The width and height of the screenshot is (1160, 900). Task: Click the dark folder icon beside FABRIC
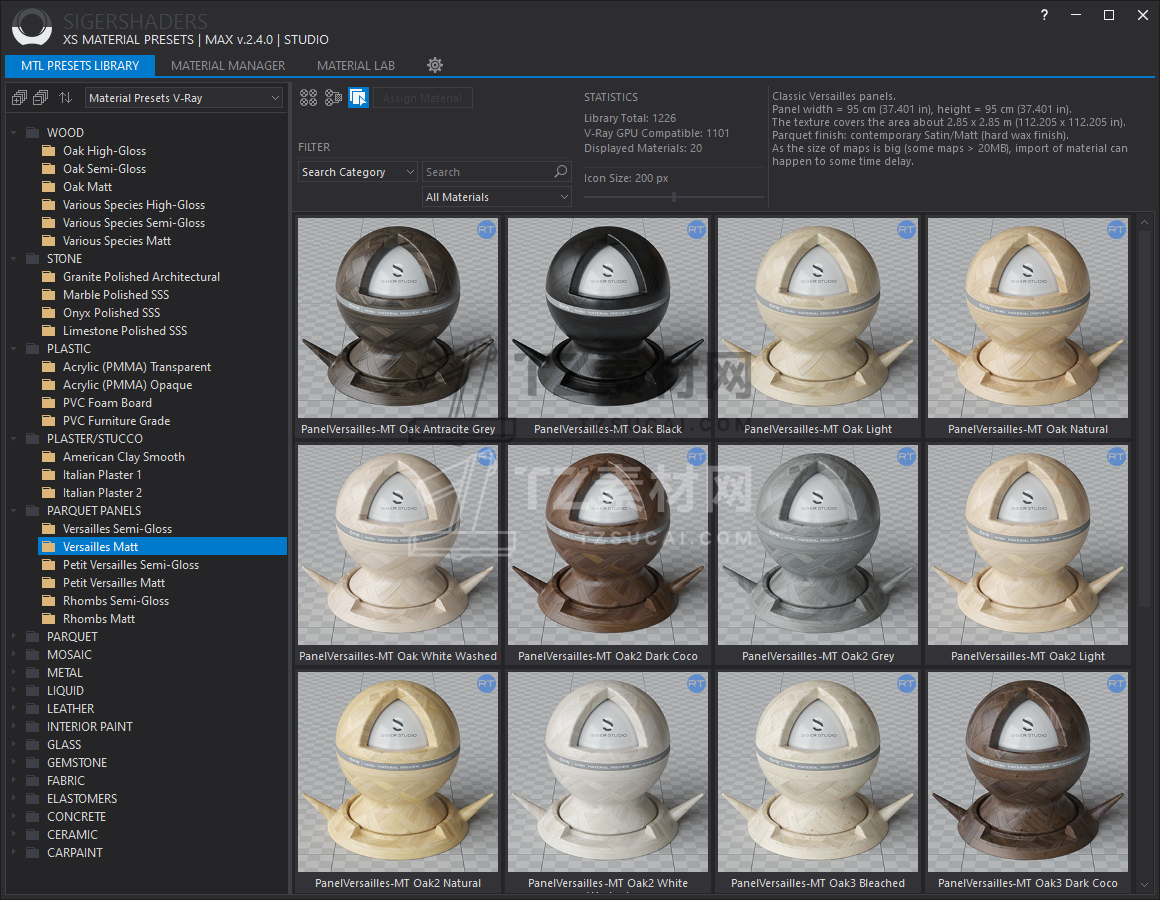(x=33, y=781)
